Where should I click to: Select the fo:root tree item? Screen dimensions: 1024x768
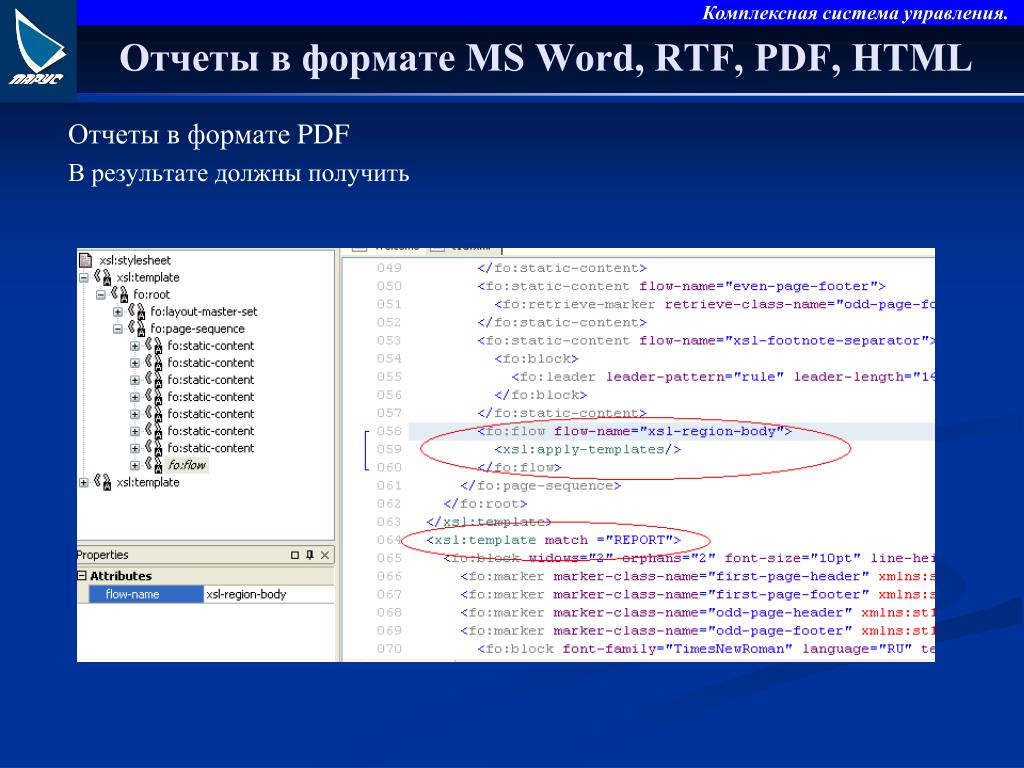click(152, 295)
